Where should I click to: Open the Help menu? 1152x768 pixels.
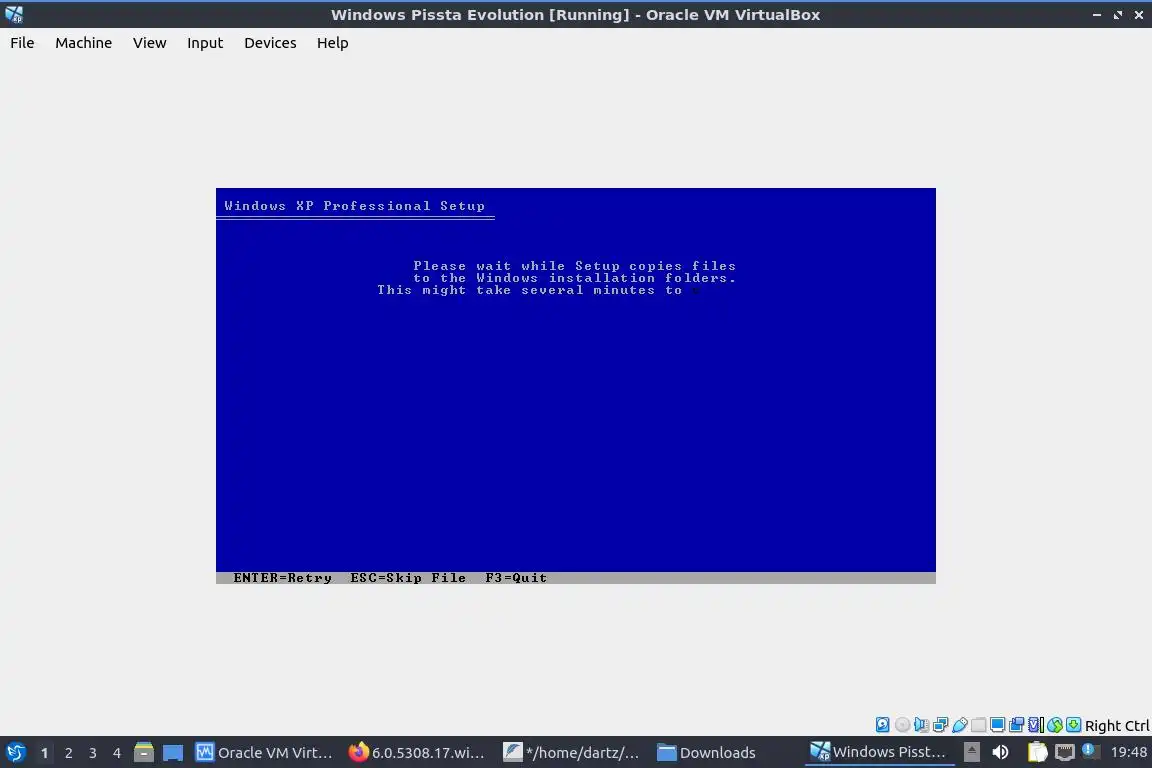[x=332, y=43]
